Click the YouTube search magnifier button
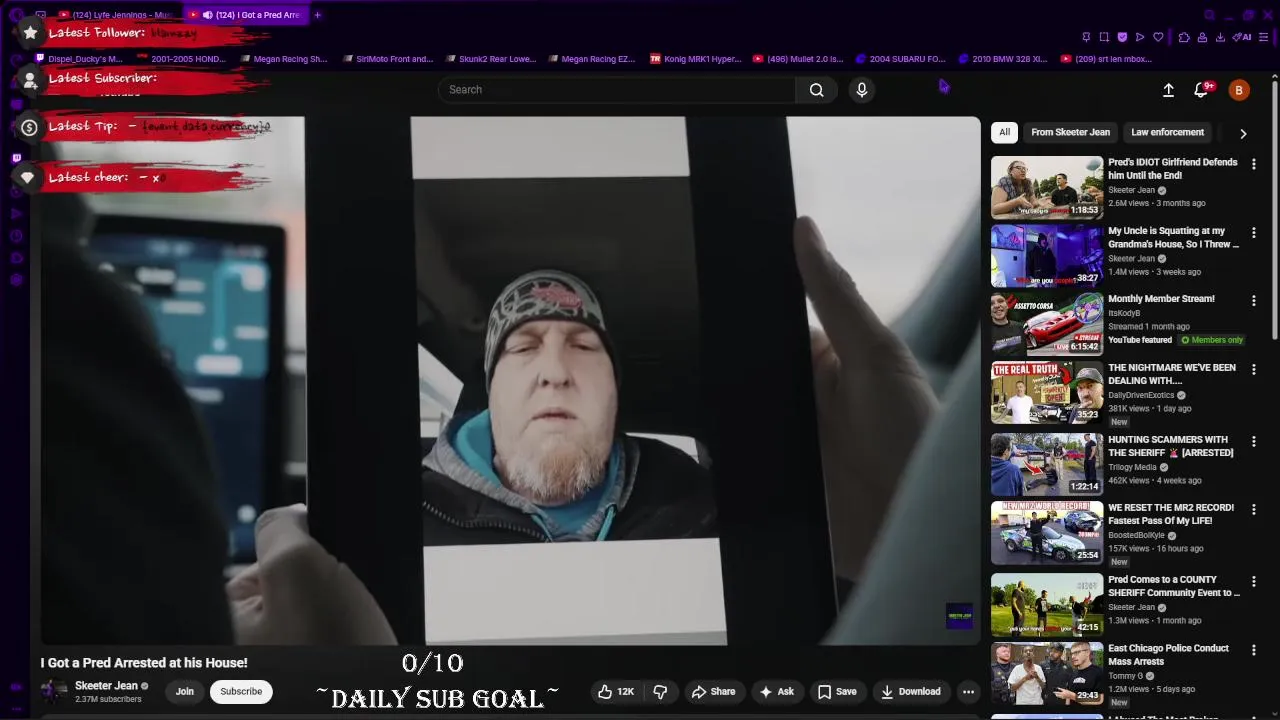The image size is (1280, 720). [817, 90]
